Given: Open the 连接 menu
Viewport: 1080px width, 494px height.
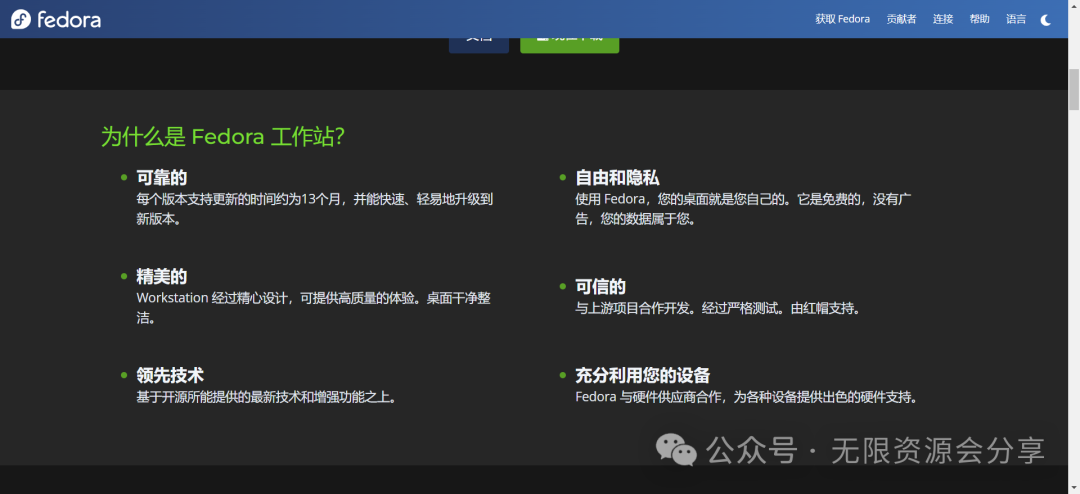Looking at the screenshot, I should [943, 19].
